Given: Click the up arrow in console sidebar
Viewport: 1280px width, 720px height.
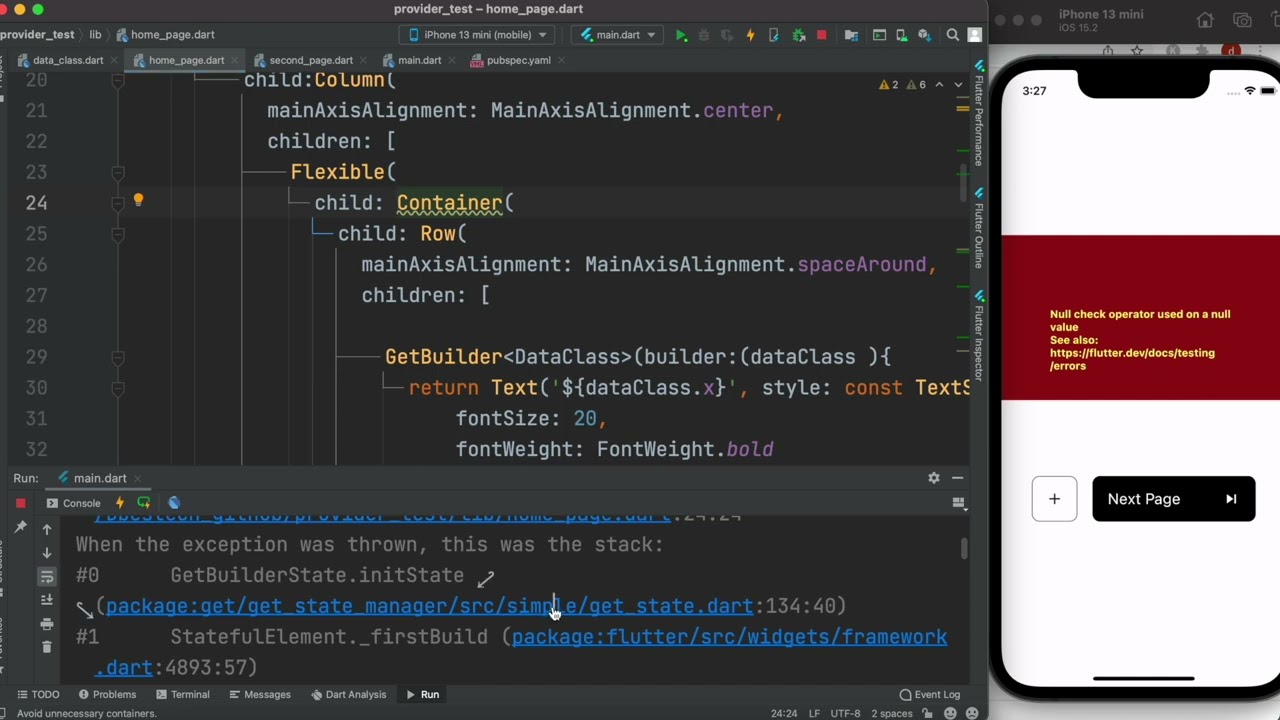Looking at the screenshot, I should (47, 529).
